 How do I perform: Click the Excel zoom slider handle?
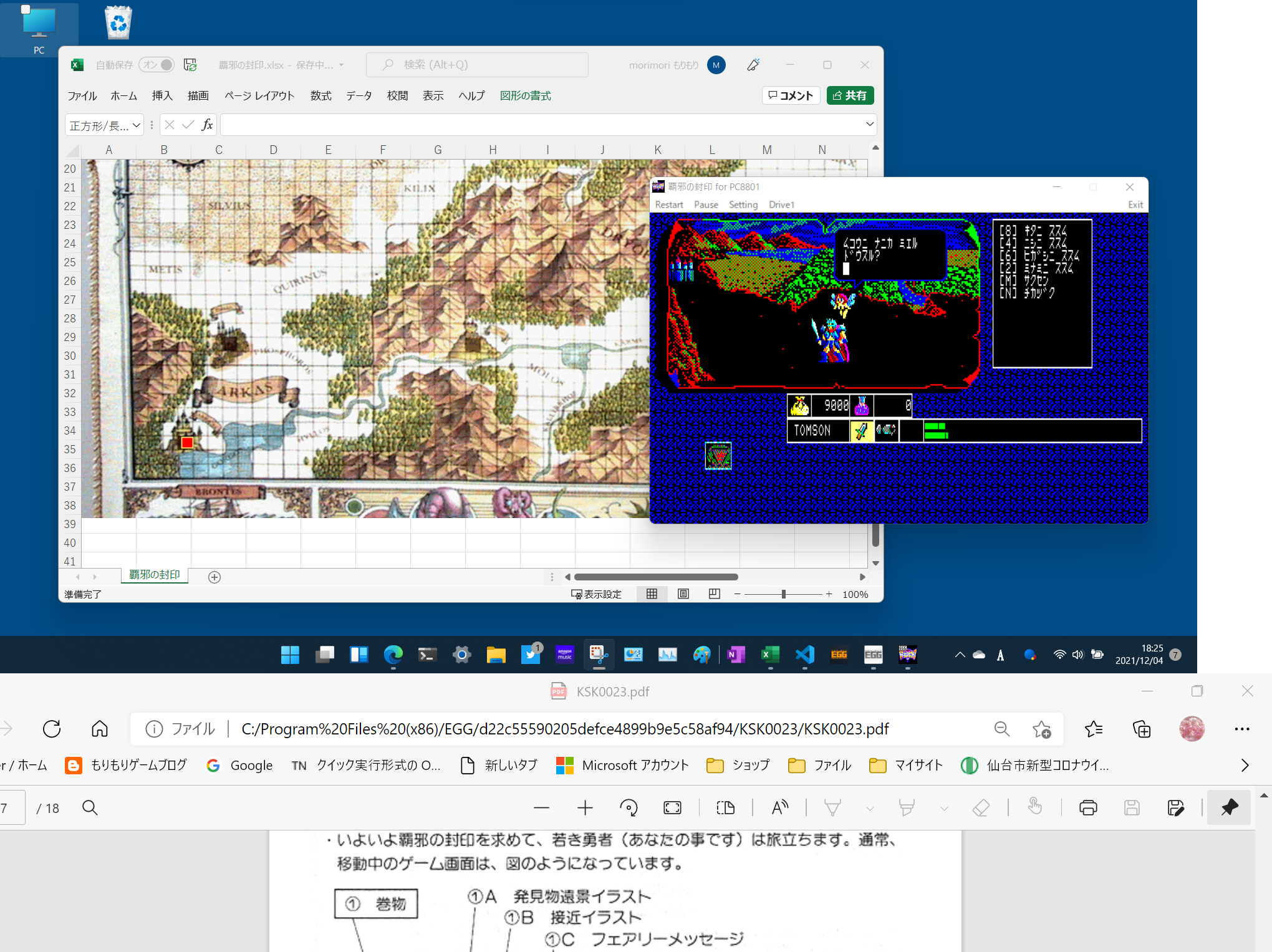click(x=783, y=594)
